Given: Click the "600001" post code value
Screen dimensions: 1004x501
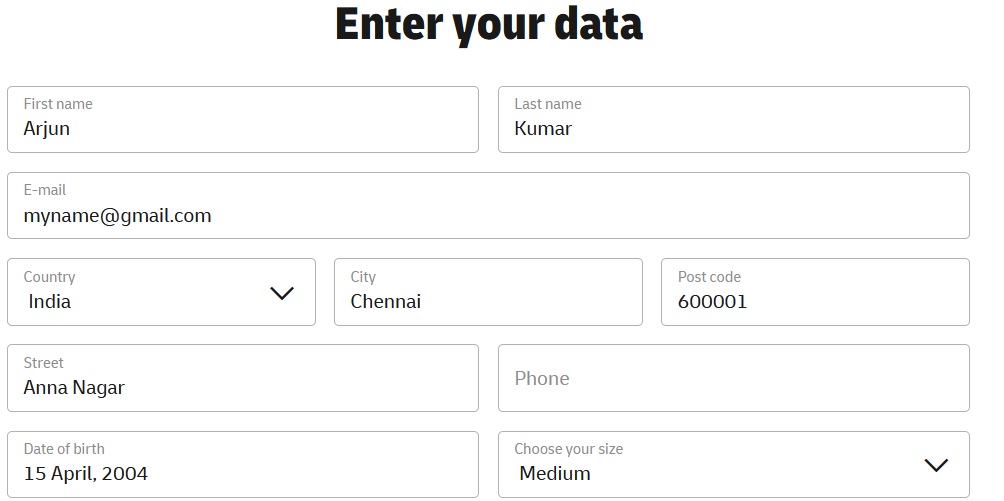Looking at the screenshot, I should [712, 302].
